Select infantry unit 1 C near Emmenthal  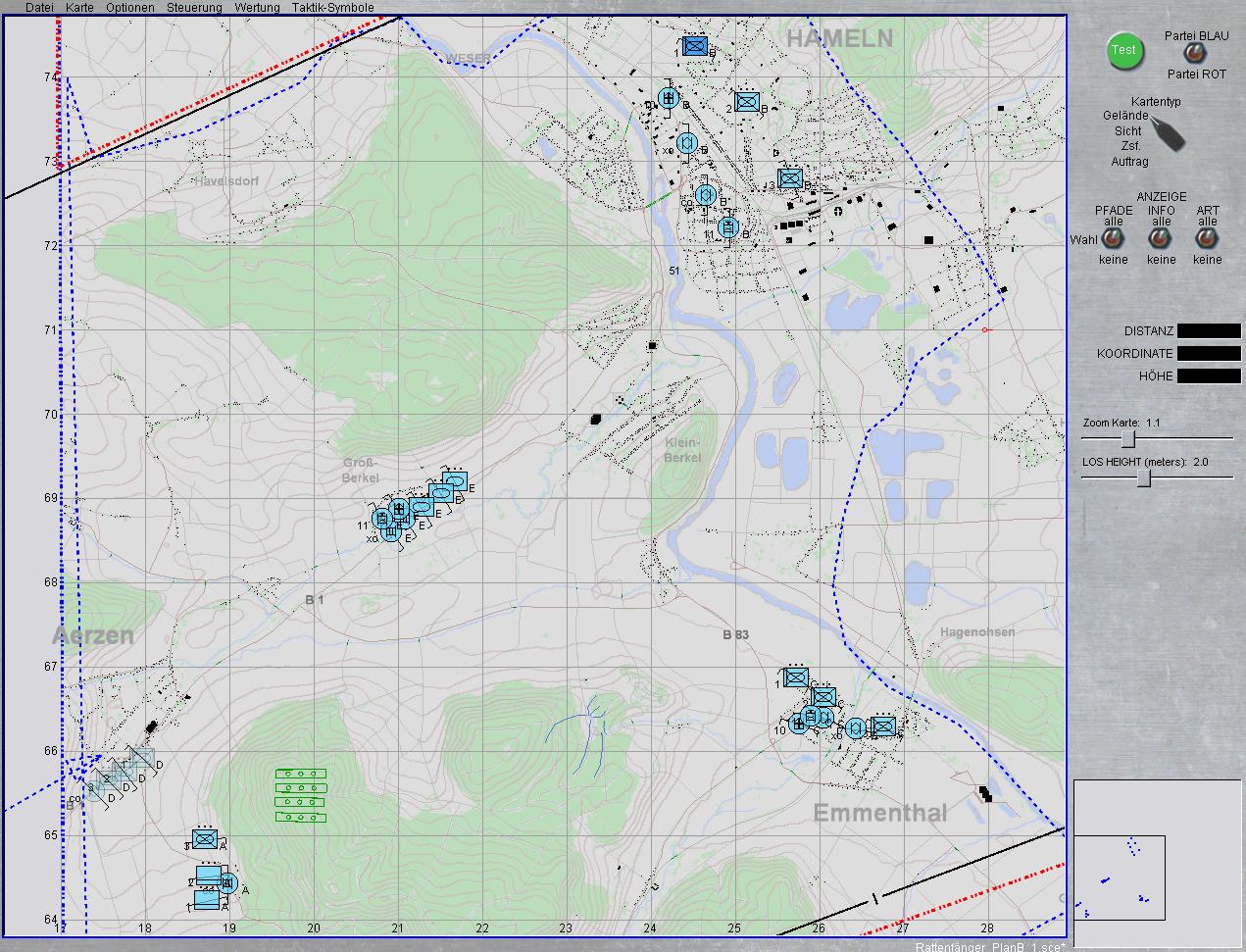tap(796, 677)
